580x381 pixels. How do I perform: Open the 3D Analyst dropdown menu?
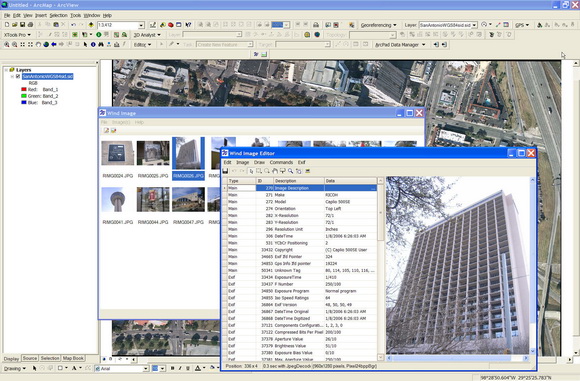pyautogui.click(x=147, y=35)
